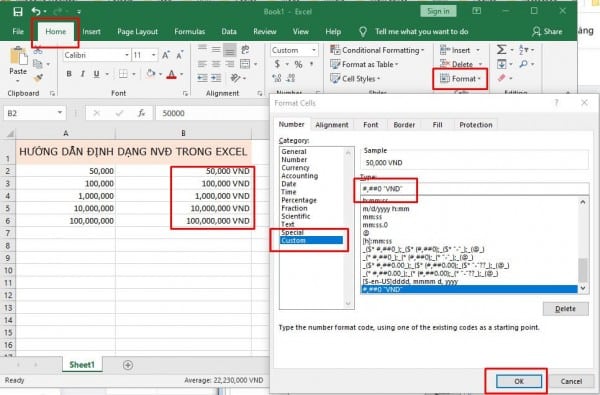
Task: Click the Clear eraser icon
Action: (502, 78)
